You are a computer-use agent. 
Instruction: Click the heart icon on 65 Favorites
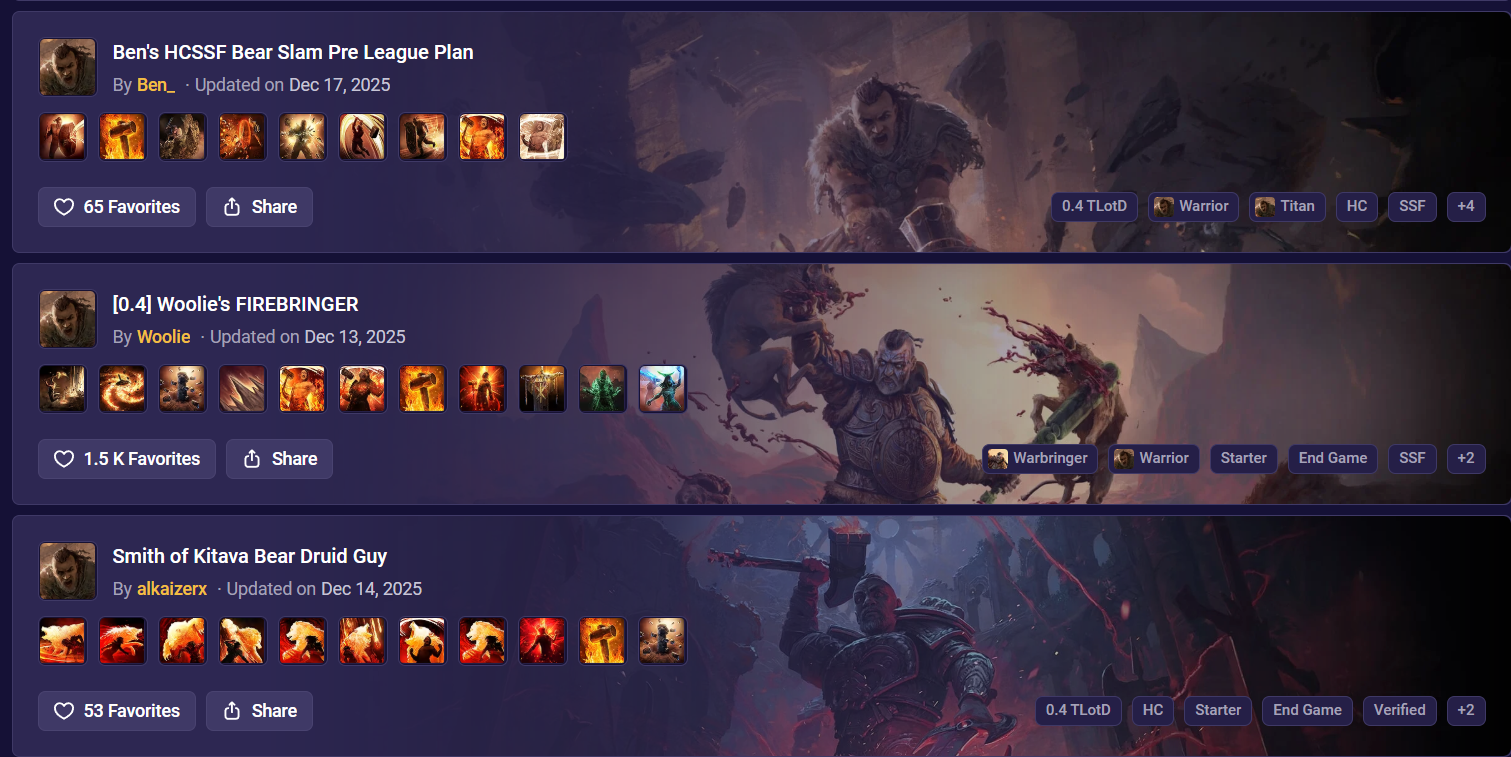64,207
